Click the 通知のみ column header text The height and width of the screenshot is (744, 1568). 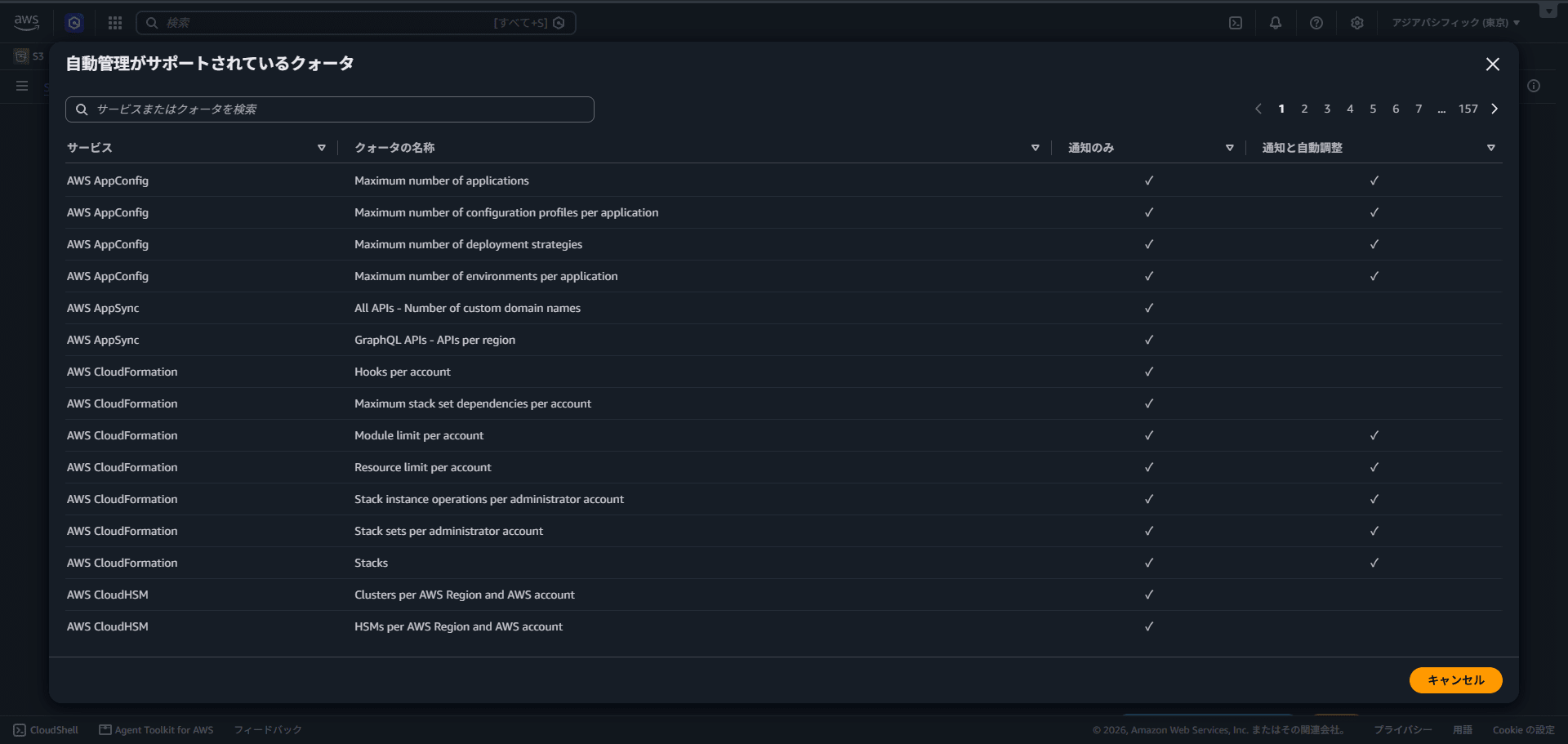click(x=1091, y=148)
